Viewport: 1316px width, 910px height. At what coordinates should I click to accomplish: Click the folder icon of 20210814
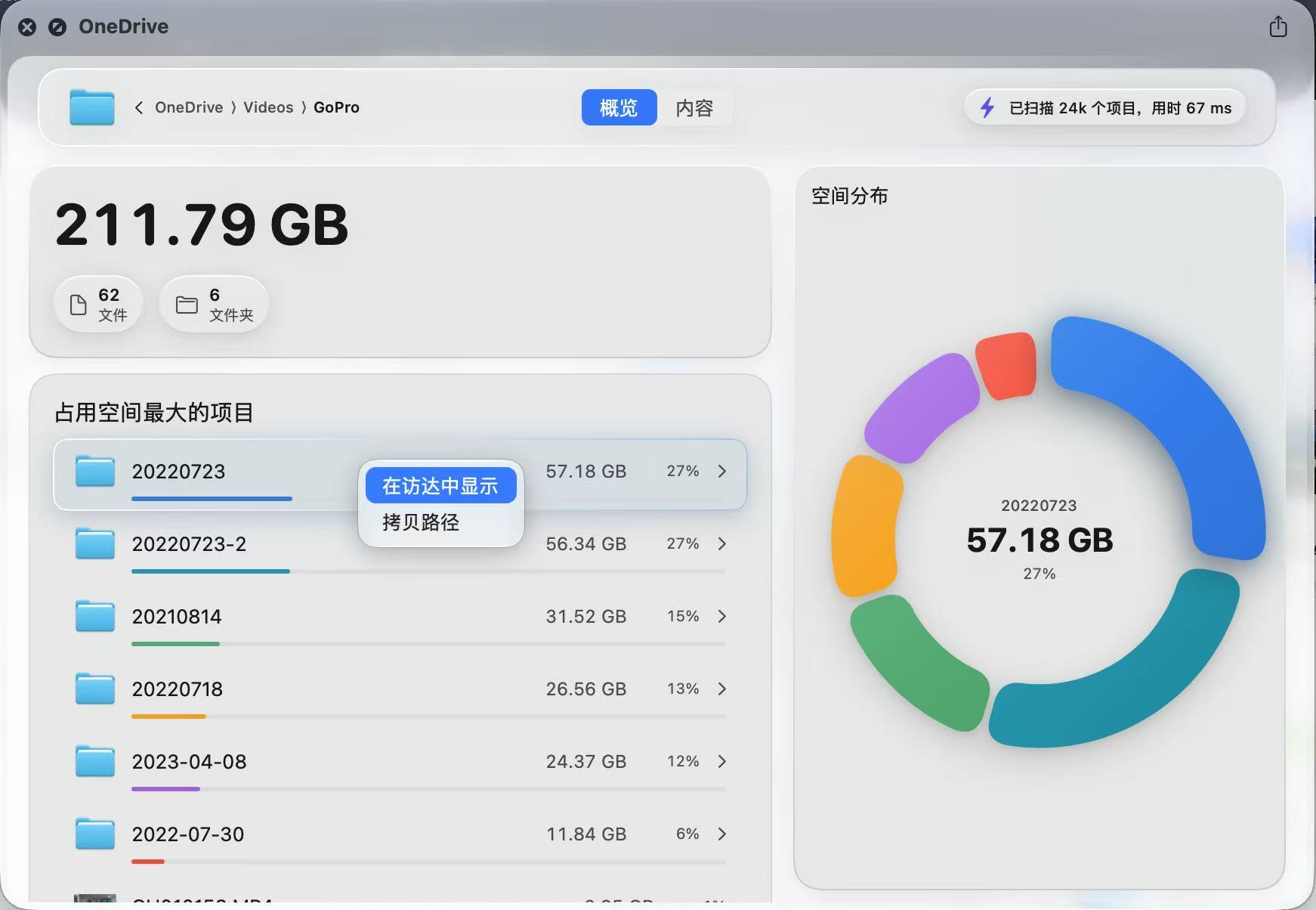[x=95, y=617]
